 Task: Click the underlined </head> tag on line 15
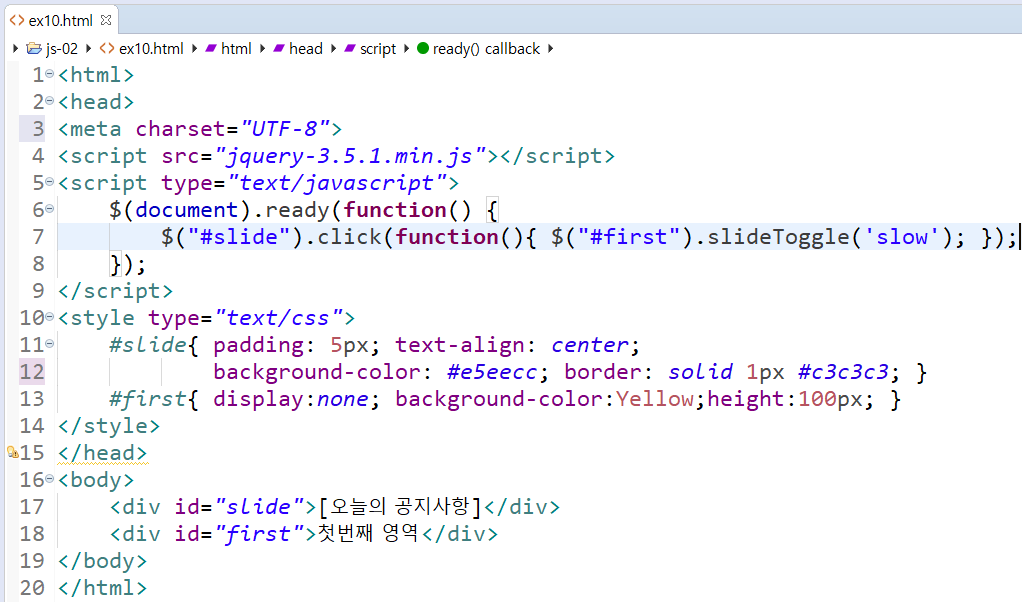click(102, 453)
